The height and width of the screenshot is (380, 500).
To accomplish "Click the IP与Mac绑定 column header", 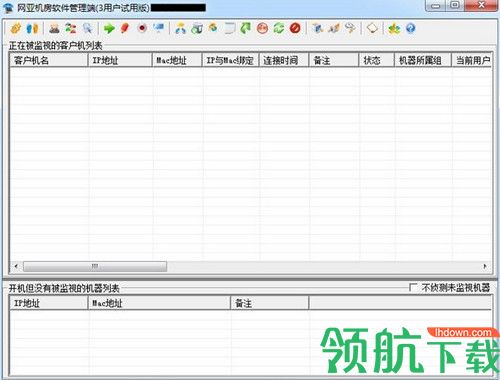I will click(230, 60).
